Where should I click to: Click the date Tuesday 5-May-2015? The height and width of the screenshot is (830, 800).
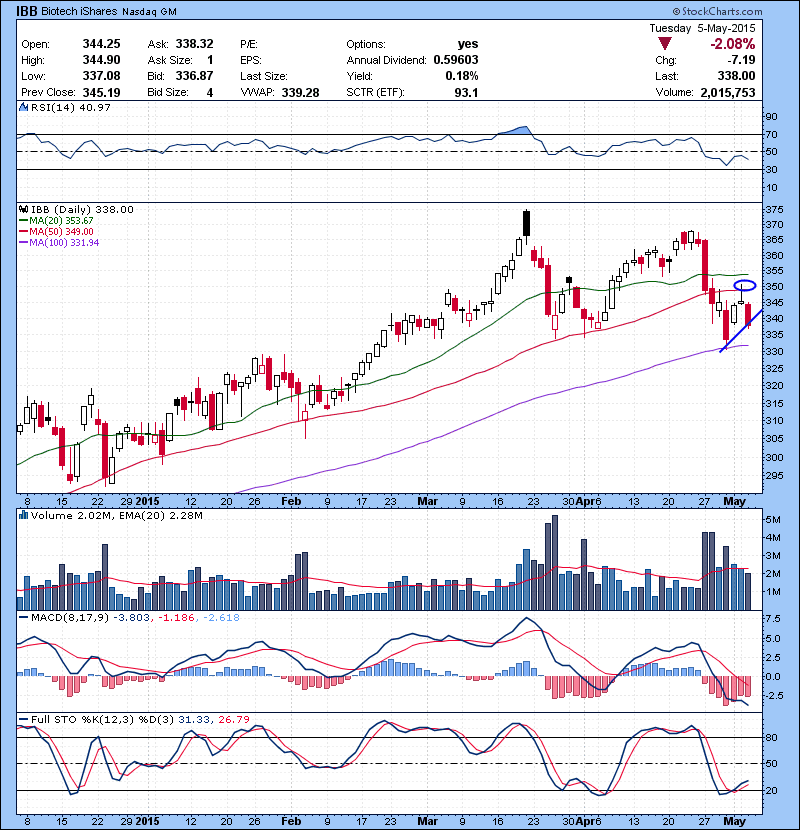click(x=703, y=28)
